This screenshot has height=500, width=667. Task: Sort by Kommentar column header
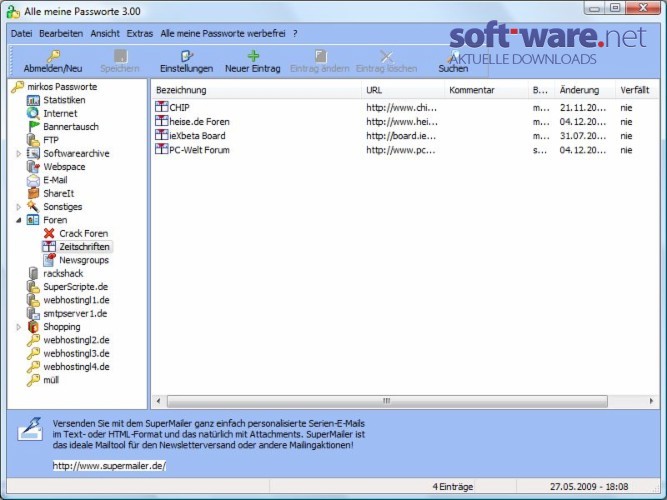coord(486,90)
